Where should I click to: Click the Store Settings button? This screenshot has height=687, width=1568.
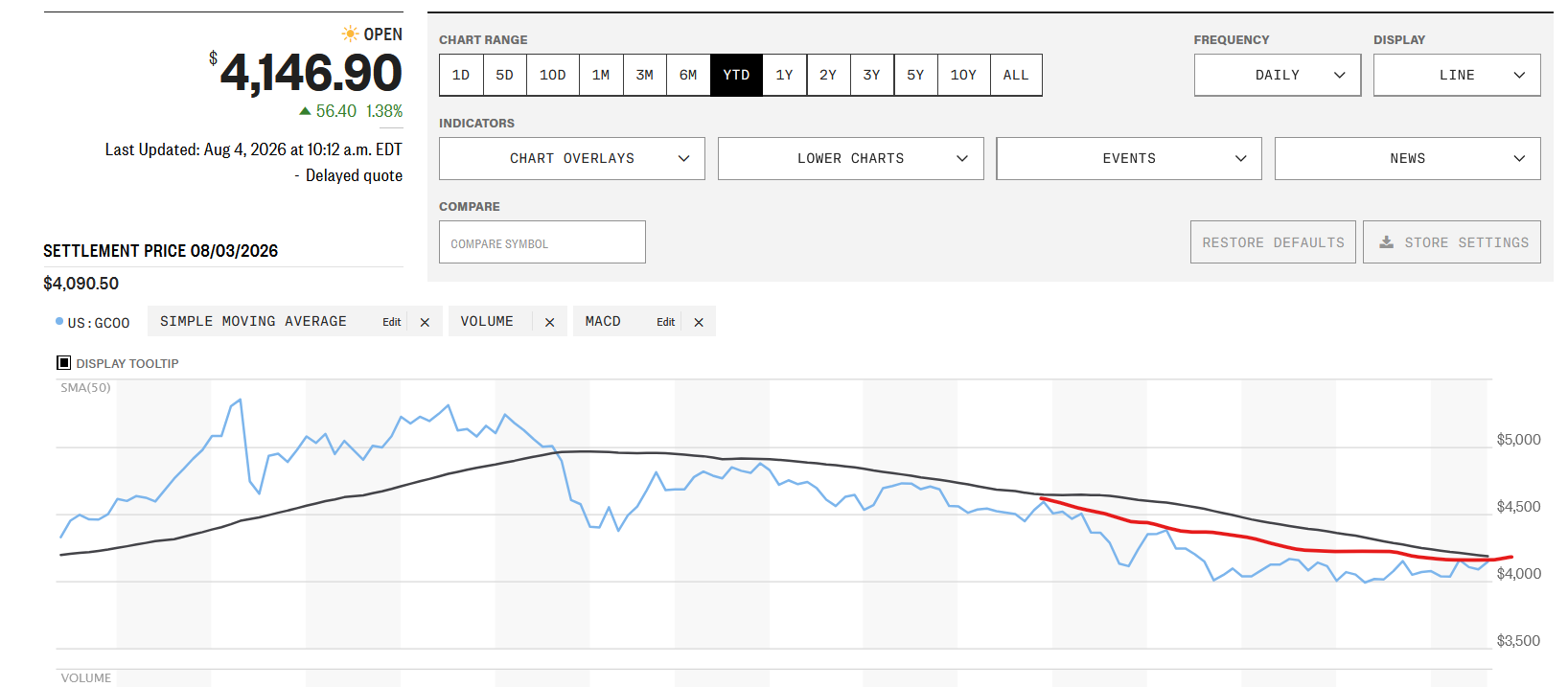pos(1452,242)
